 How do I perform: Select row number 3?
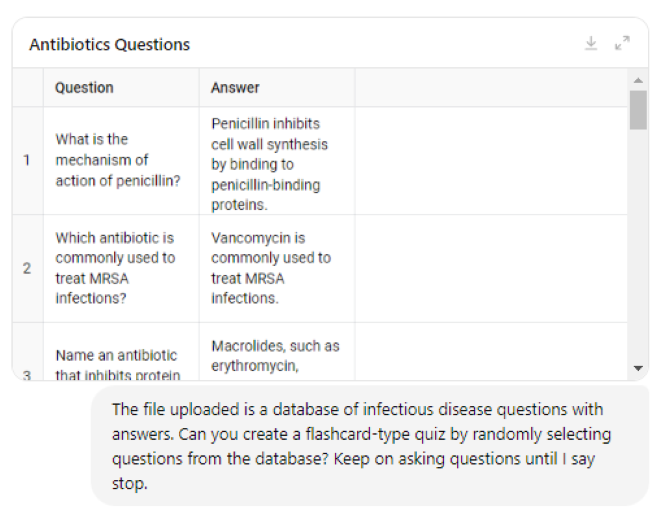coord(27,374)
